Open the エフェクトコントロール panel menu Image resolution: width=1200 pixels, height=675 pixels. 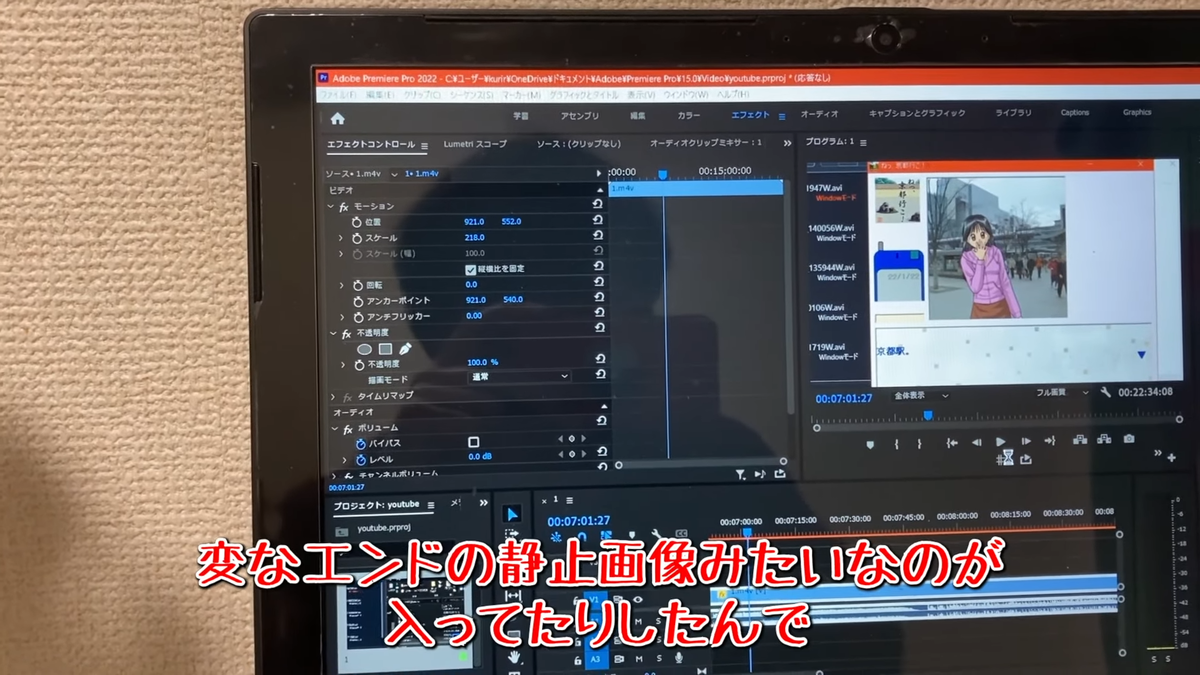424,146
